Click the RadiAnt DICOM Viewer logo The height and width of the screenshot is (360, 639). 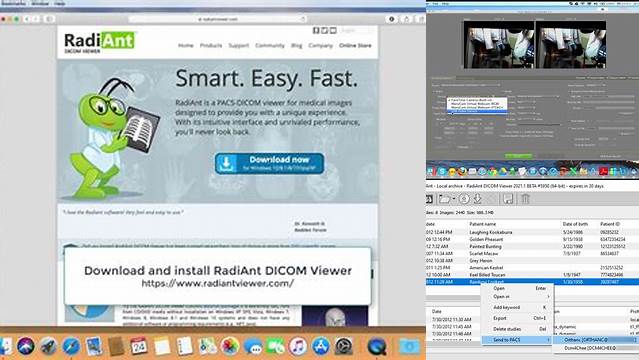click(x=99, y=42)
